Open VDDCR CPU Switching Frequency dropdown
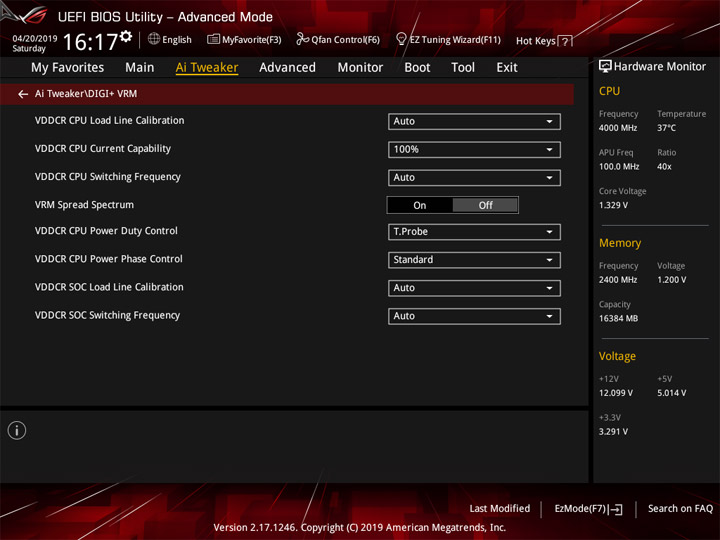 [474, 178]
